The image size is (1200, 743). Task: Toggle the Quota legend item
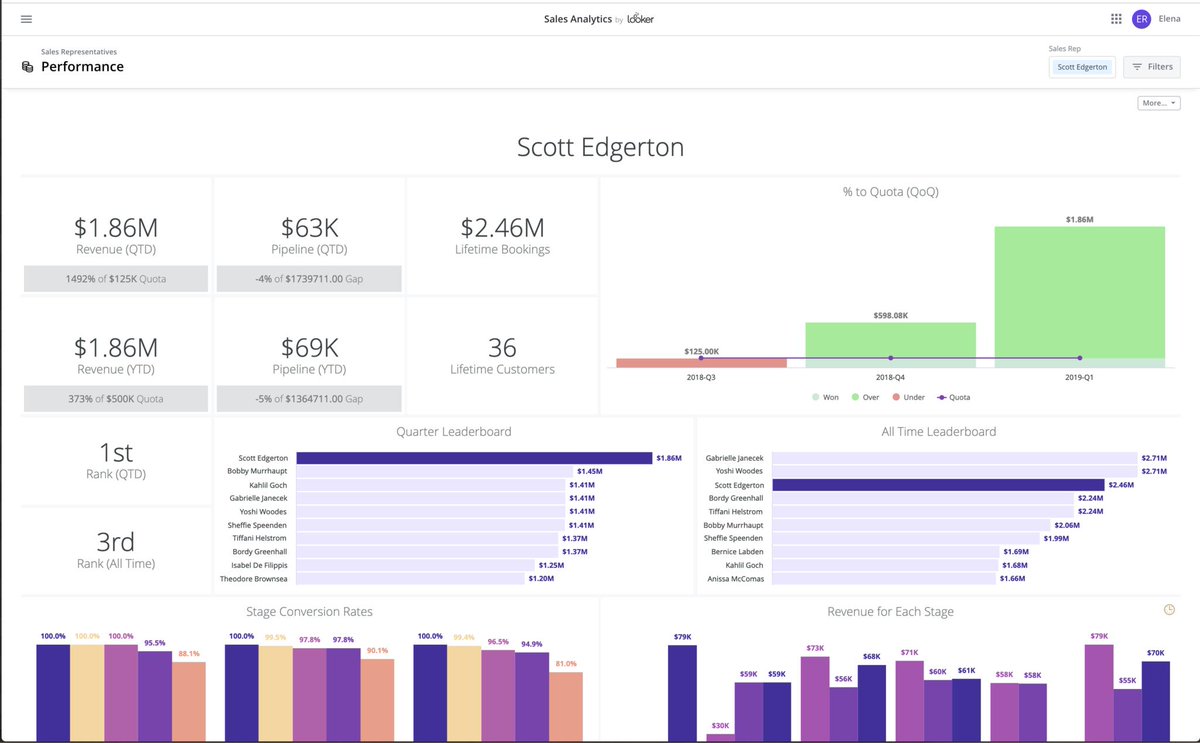click(x=954, y=397)
